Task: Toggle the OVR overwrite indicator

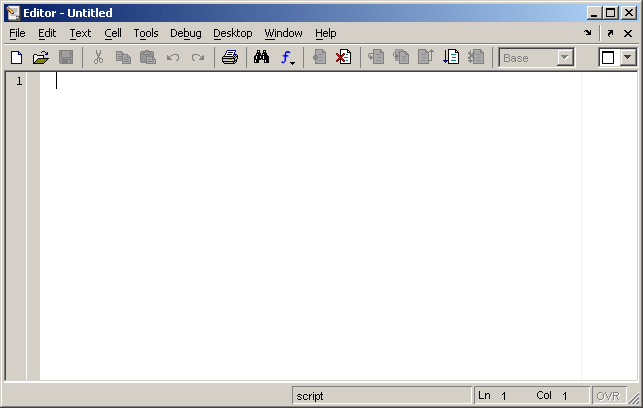Action: [x=609, y=396]
